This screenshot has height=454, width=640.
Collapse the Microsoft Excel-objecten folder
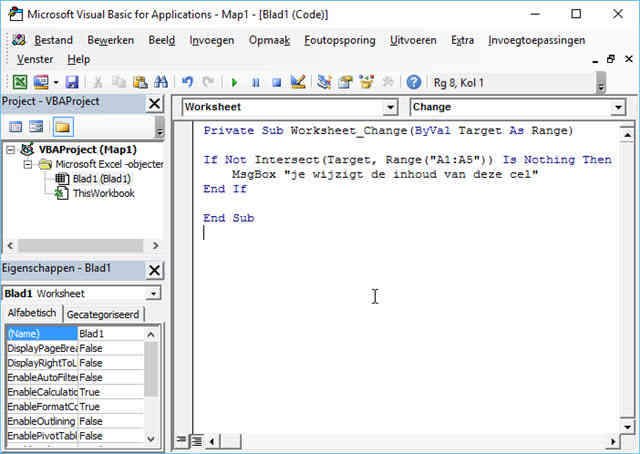tap(28, 165)
